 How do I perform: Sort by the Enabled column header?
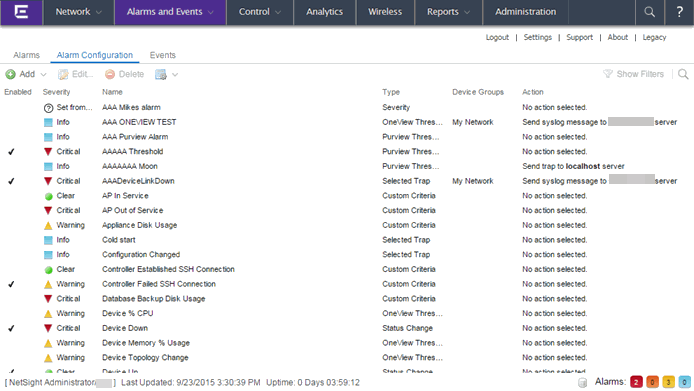(x=18, y=92)
